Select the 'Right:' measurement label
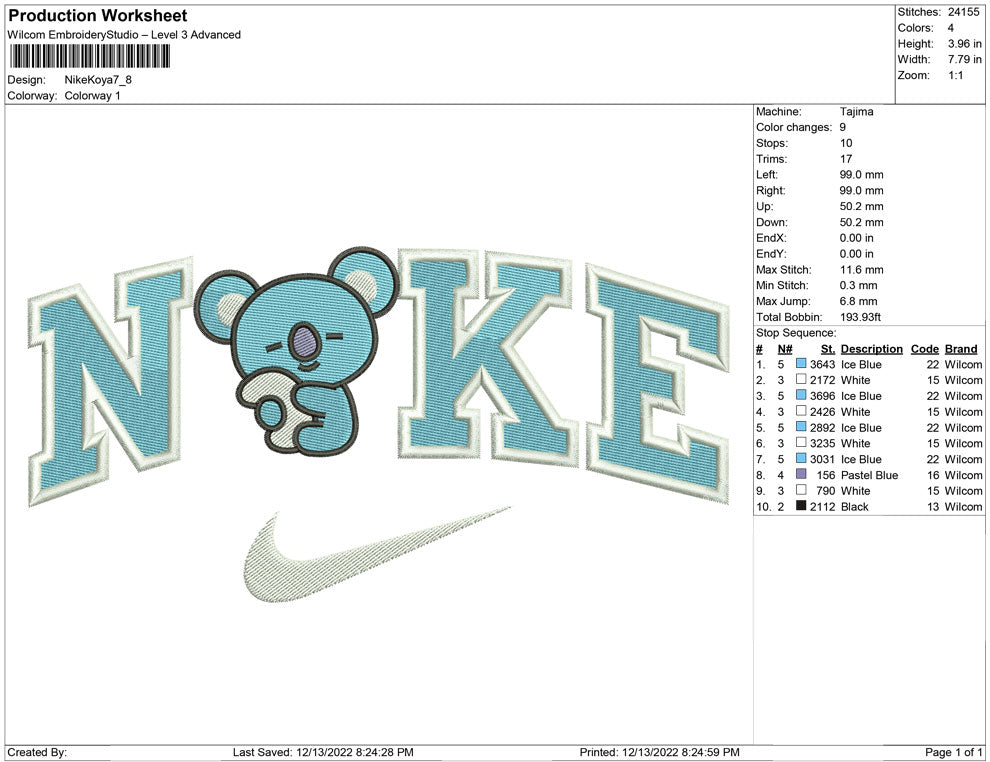 pyautogui.click(x=771, y=191)
